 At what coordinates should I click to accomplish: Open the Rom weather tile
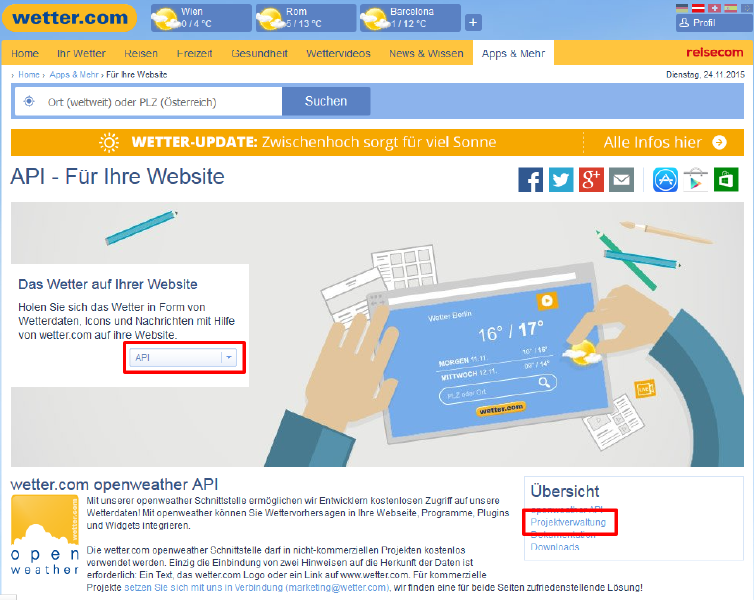[306, 18]
